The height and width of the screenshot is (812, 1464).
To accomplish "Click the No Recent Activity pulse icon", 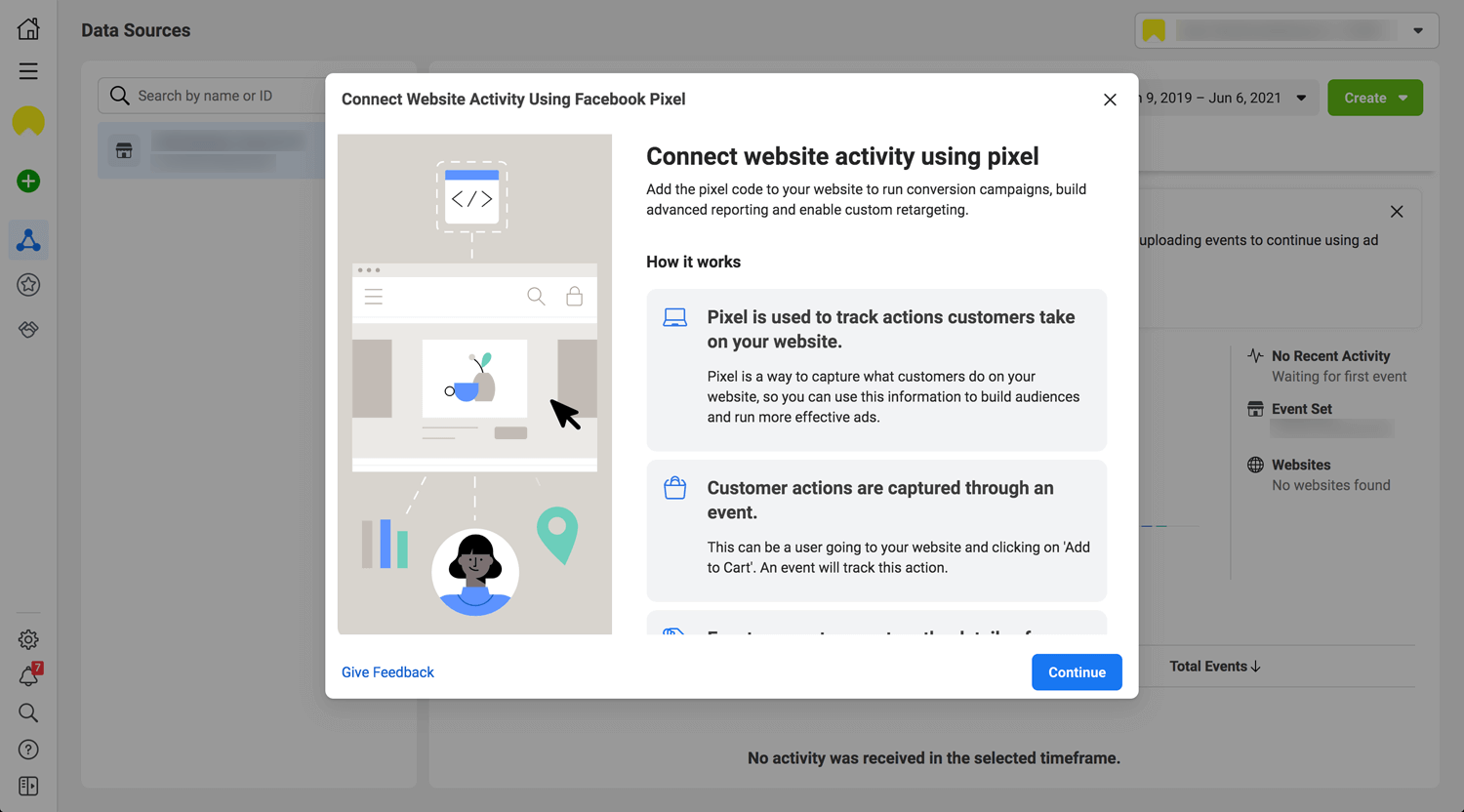I will point(1255,356).
